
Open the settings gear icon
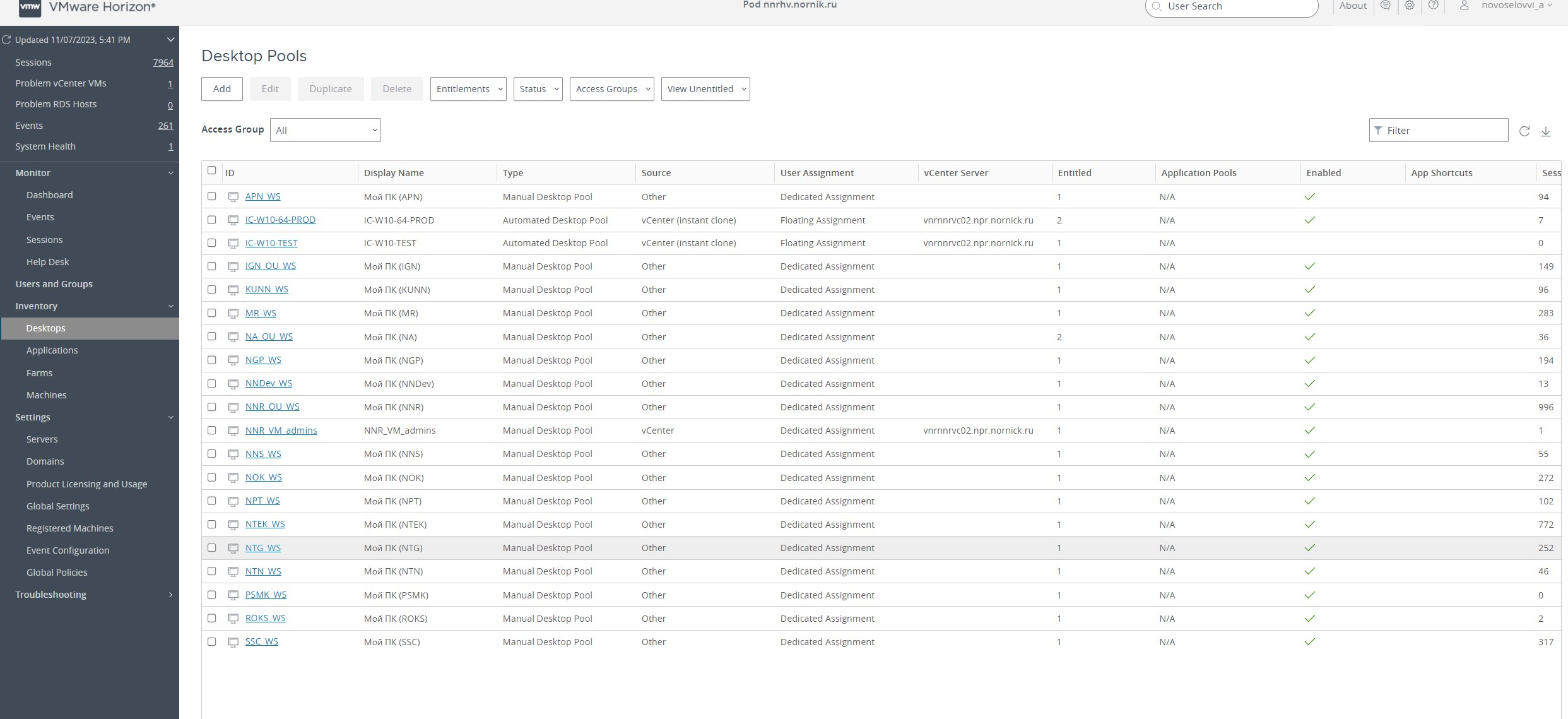coord(1409,6)
